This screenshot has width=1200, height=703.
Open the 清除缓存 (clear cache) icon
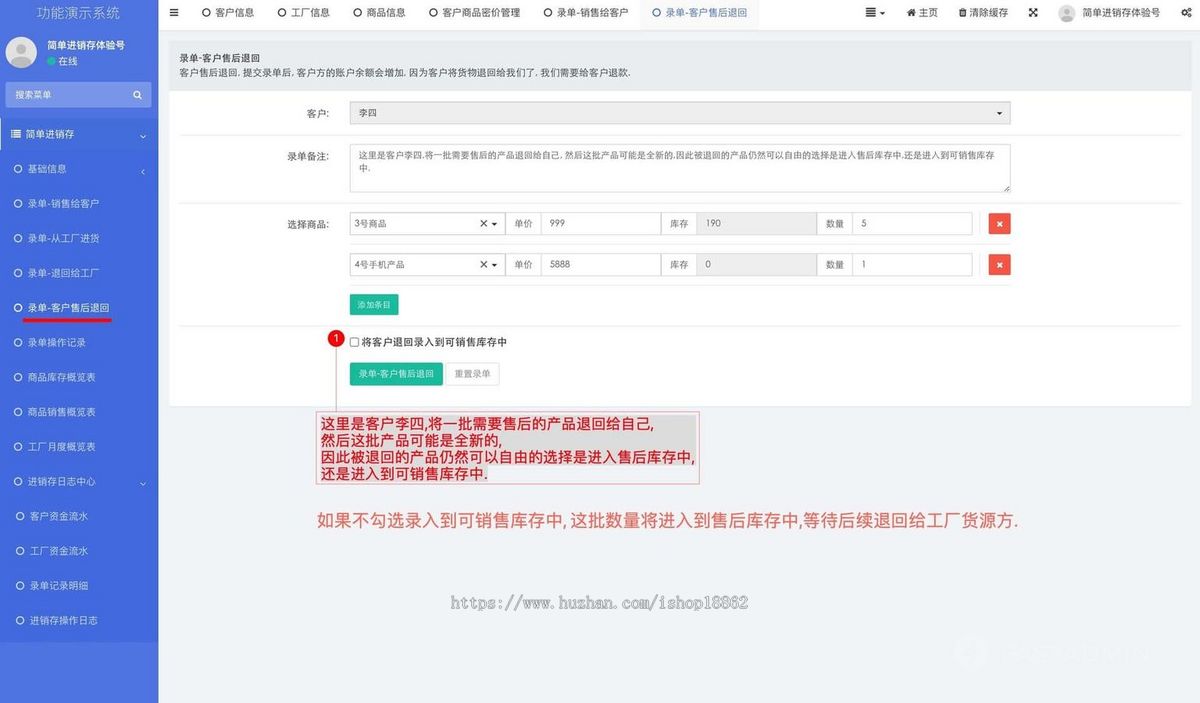pos(980,13)
